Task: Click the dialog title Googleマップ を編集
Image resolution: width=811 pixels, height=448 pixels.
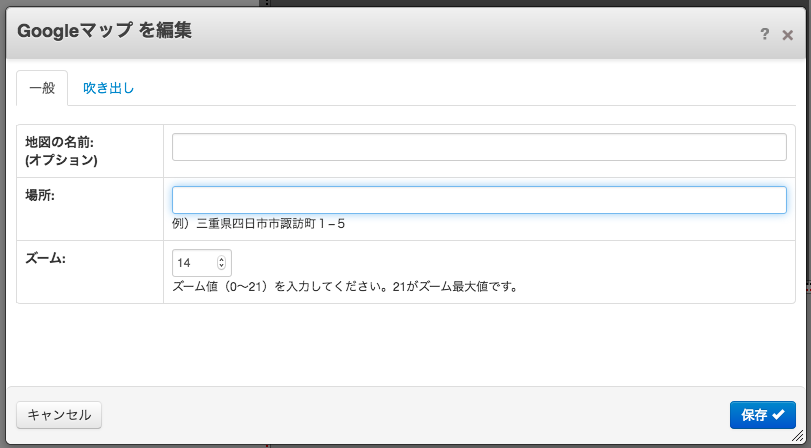Action: pos(104,31)
